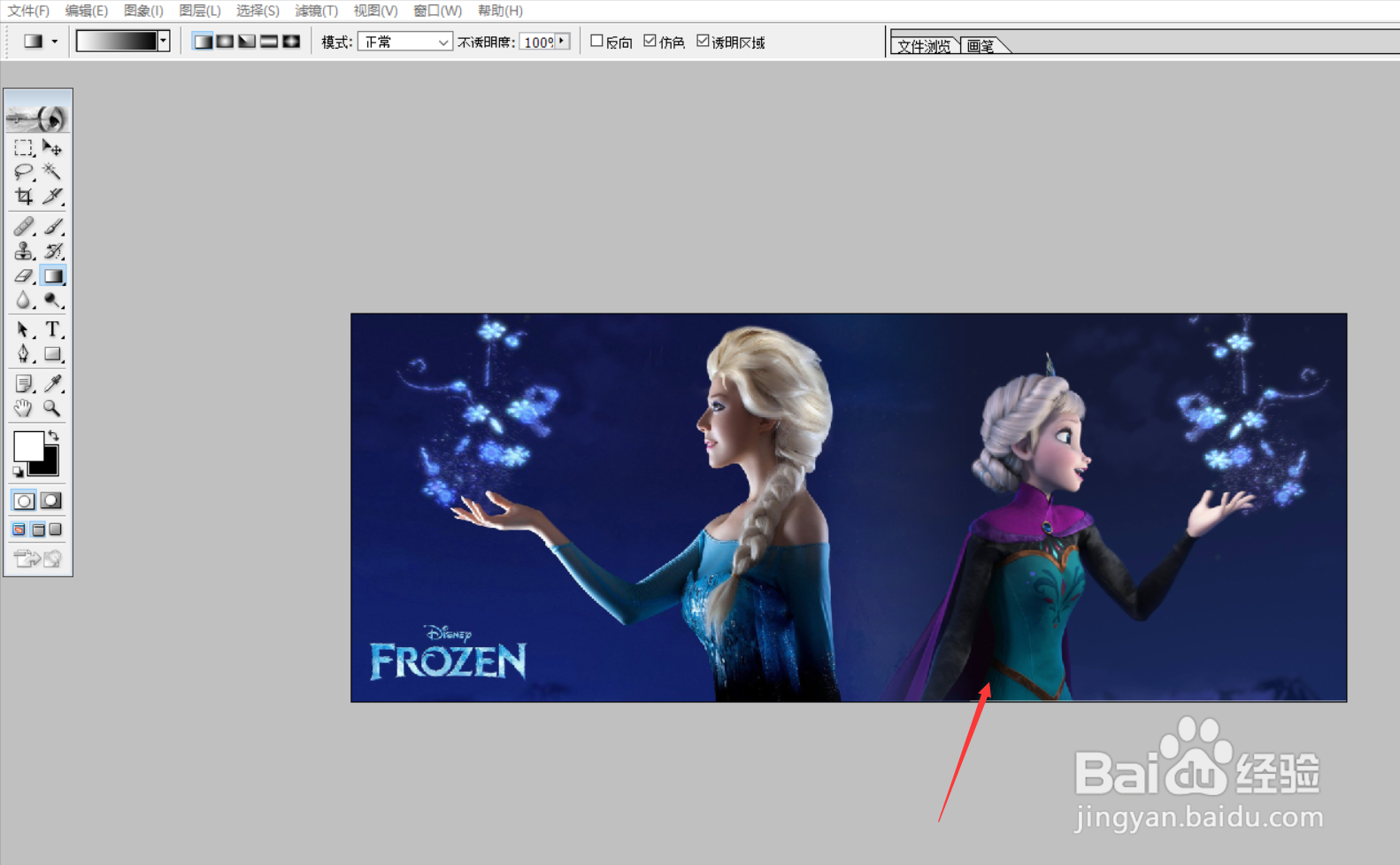The image size is (1400, 865).
Task: Open the 文件(F) menu
Action: click(28, 11)
